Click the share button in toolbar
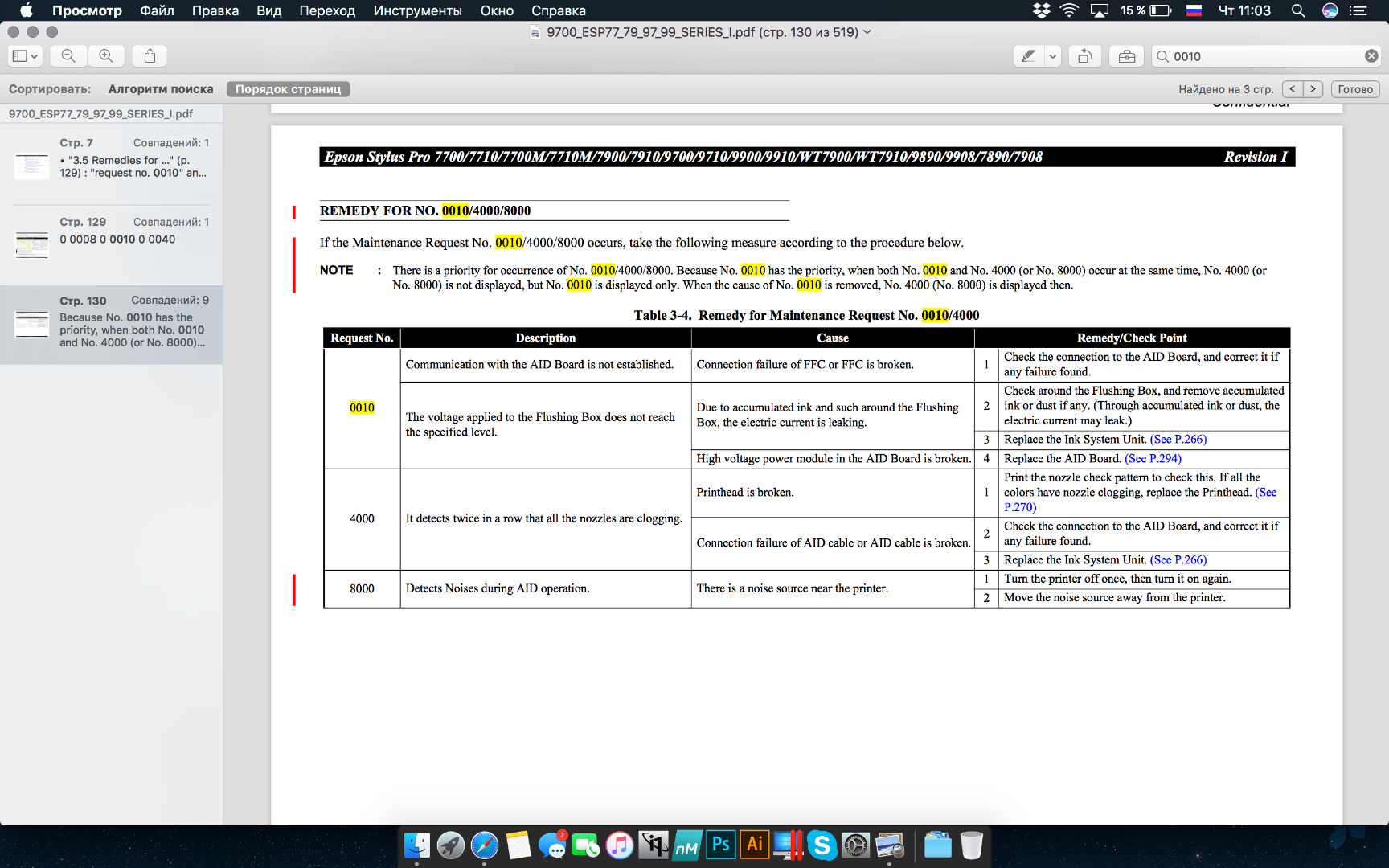 tap(150, 56)
